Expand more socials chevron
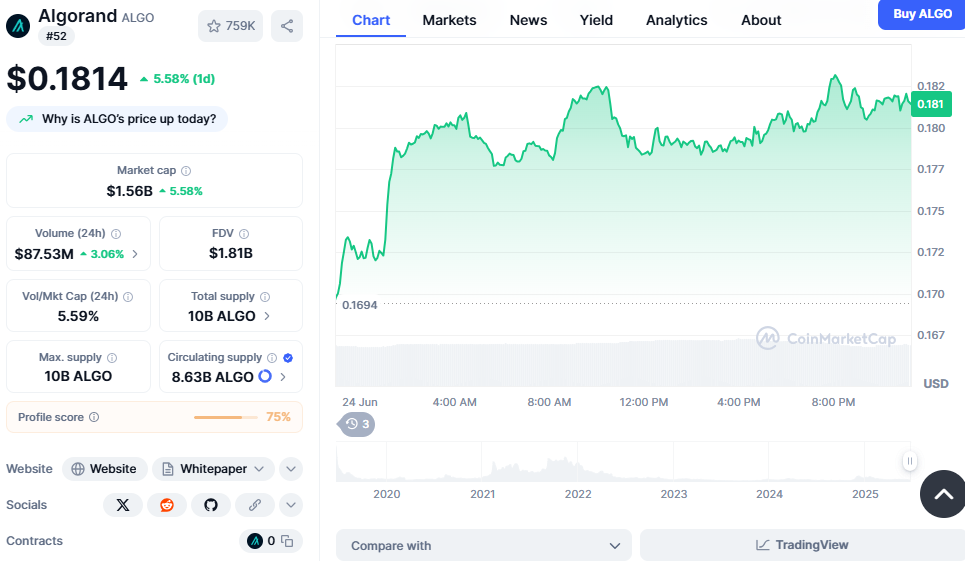Image resolution: width=965 pixels, height=561 pixels. click(x=291, y=505)
